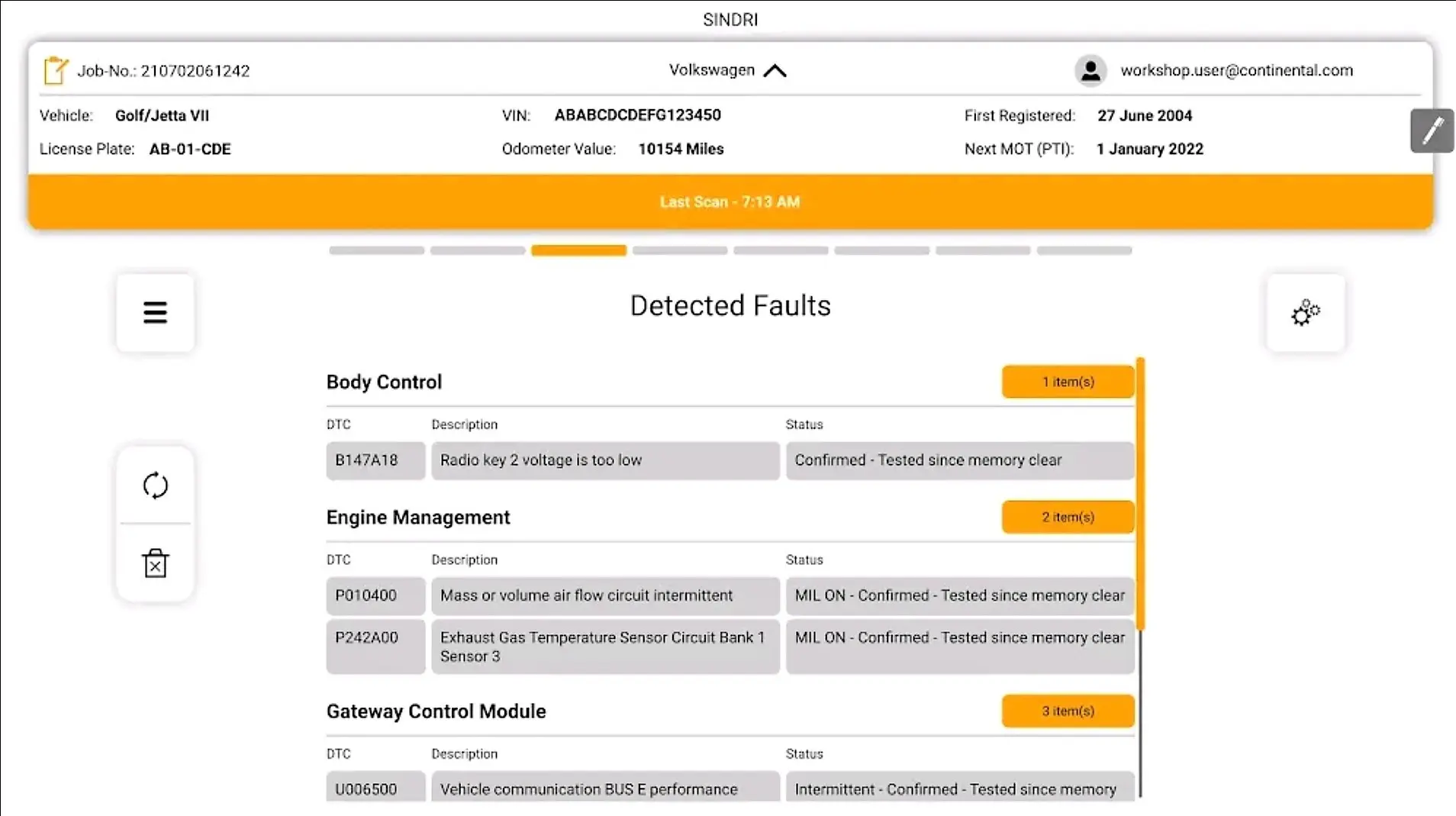
Task: Click the rescan refresh icon
Action: coord(155,485)
